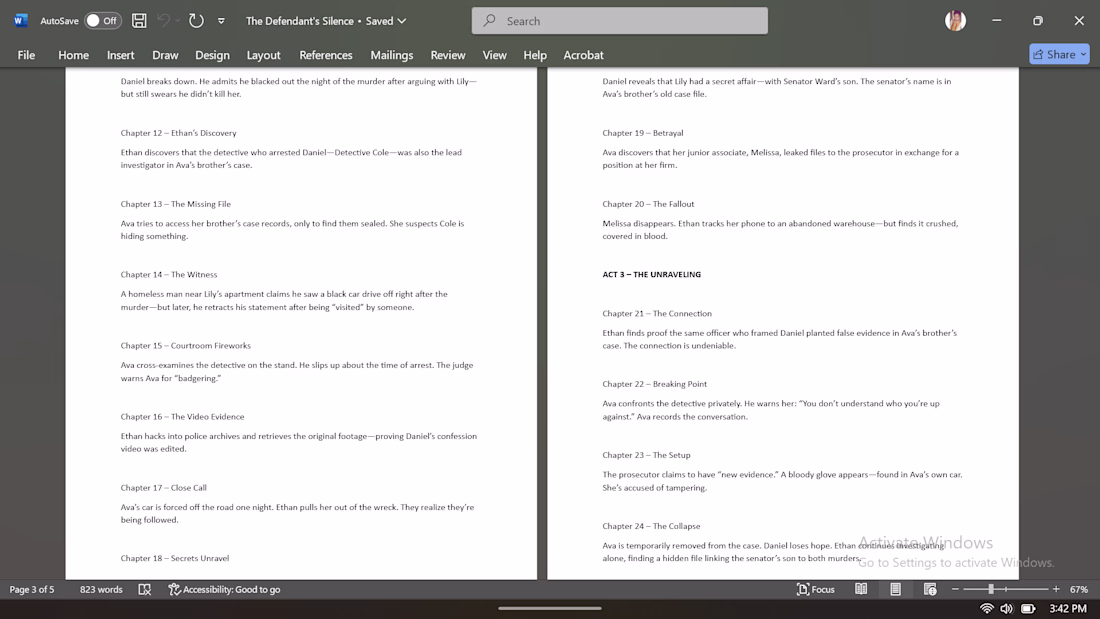Viewport: 1100px width, 619px height.
Task: Click the Word application icon
Action: pos(20,20)
